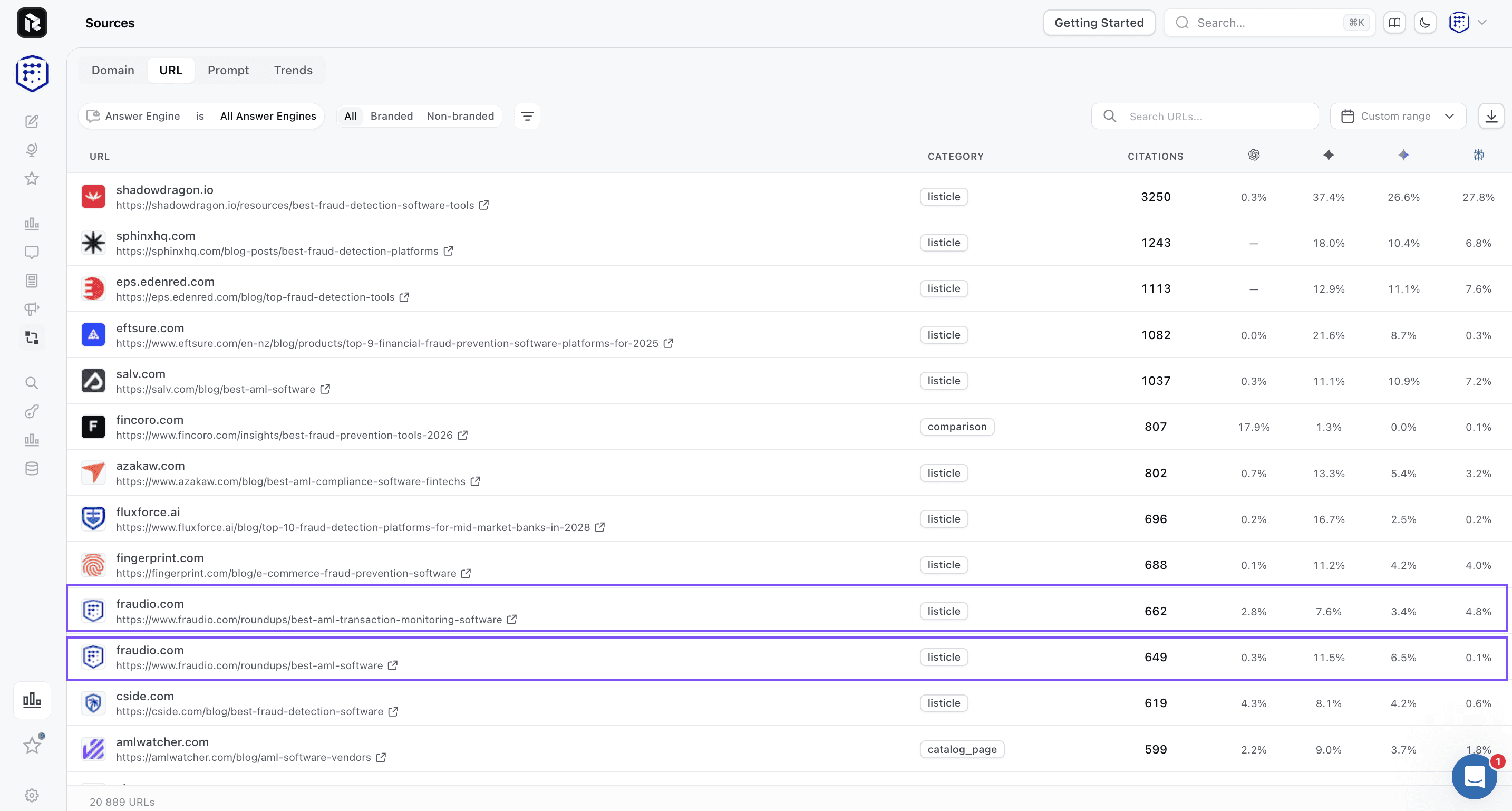Select the Non-branded filter toggle
Viewport: 1512px width, 811px height.
(460, 117)
